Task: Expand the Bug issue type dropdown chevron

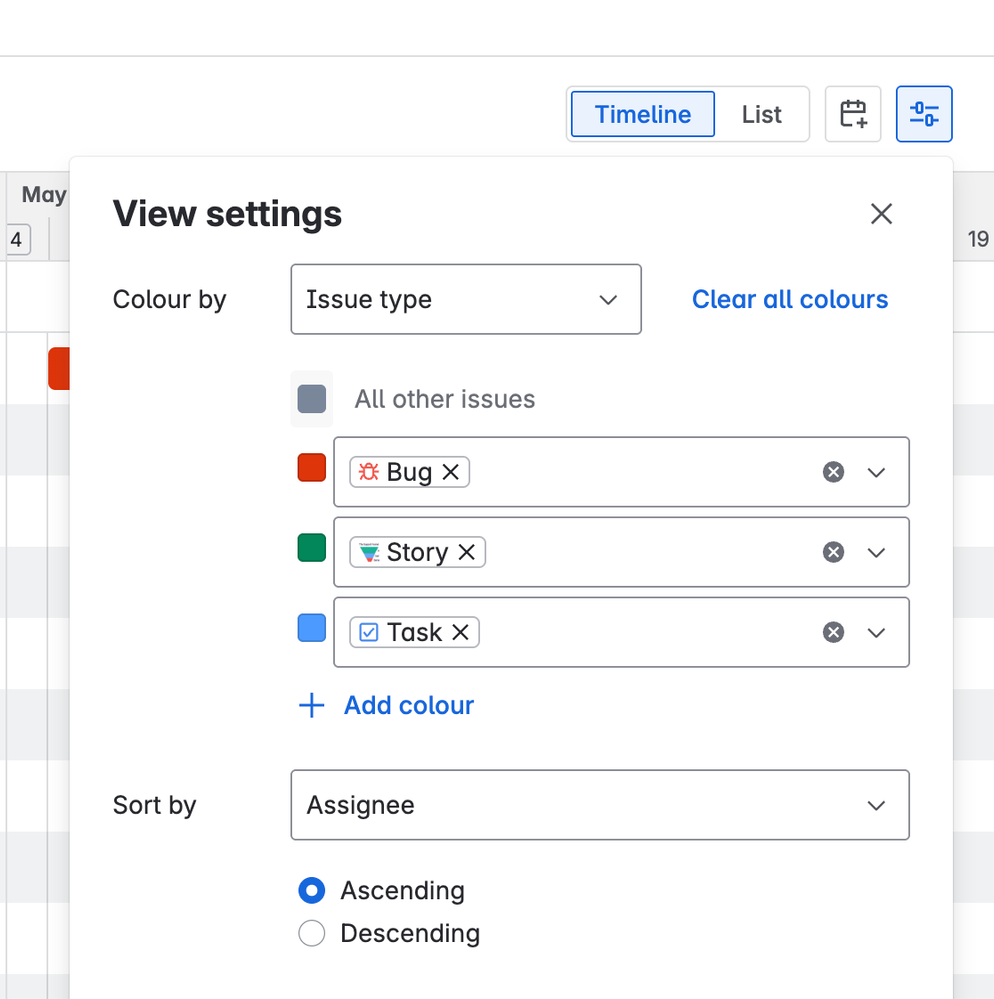Action: [877, 472]
